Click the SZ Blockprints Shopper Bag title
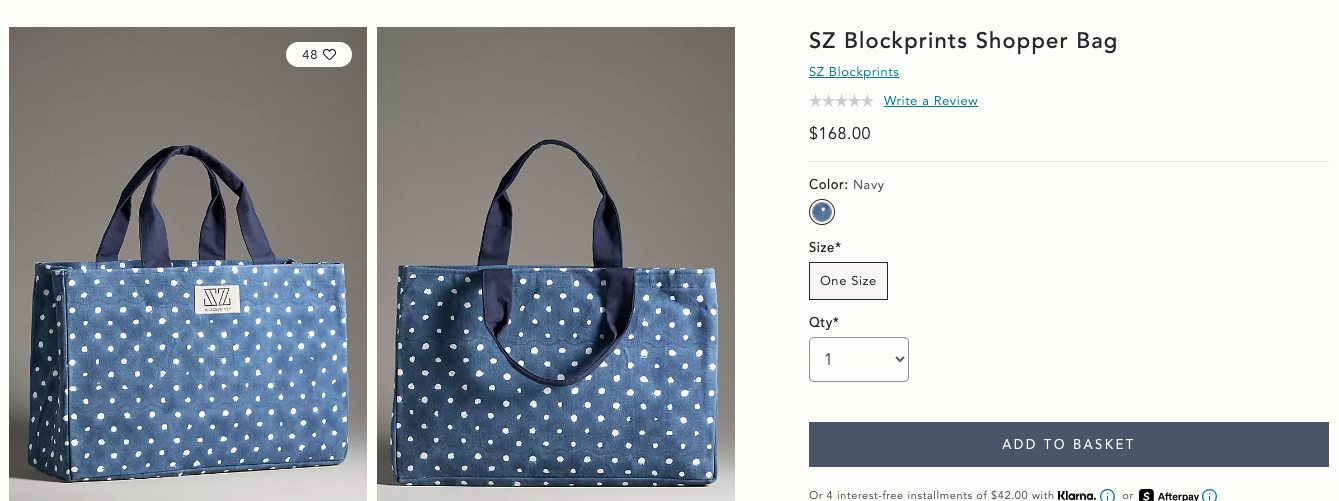 point(963,41)
